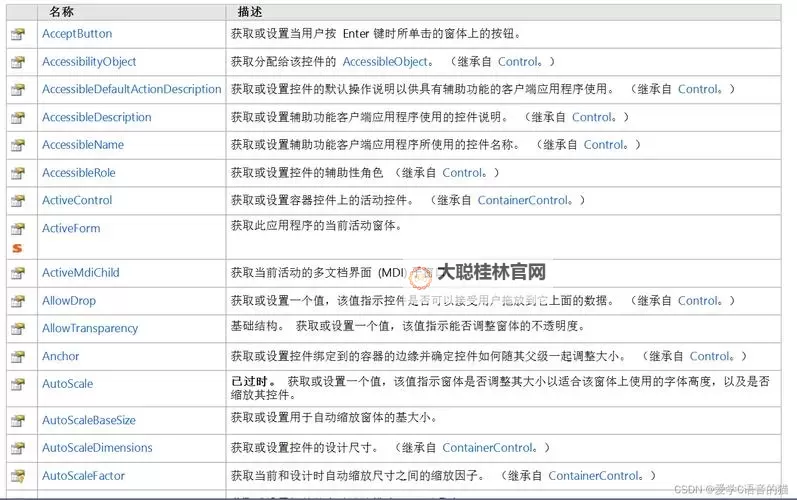Click the 名称 column header
The height and width of the screenshot is (500, 797).
coord(62,12)
